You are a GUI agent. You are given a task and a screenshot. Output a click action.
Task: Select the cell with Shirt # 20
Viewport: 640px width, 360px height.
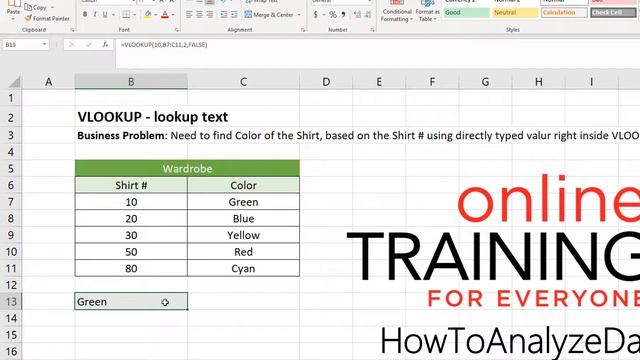pyautogui.click(x=131, y=219)
